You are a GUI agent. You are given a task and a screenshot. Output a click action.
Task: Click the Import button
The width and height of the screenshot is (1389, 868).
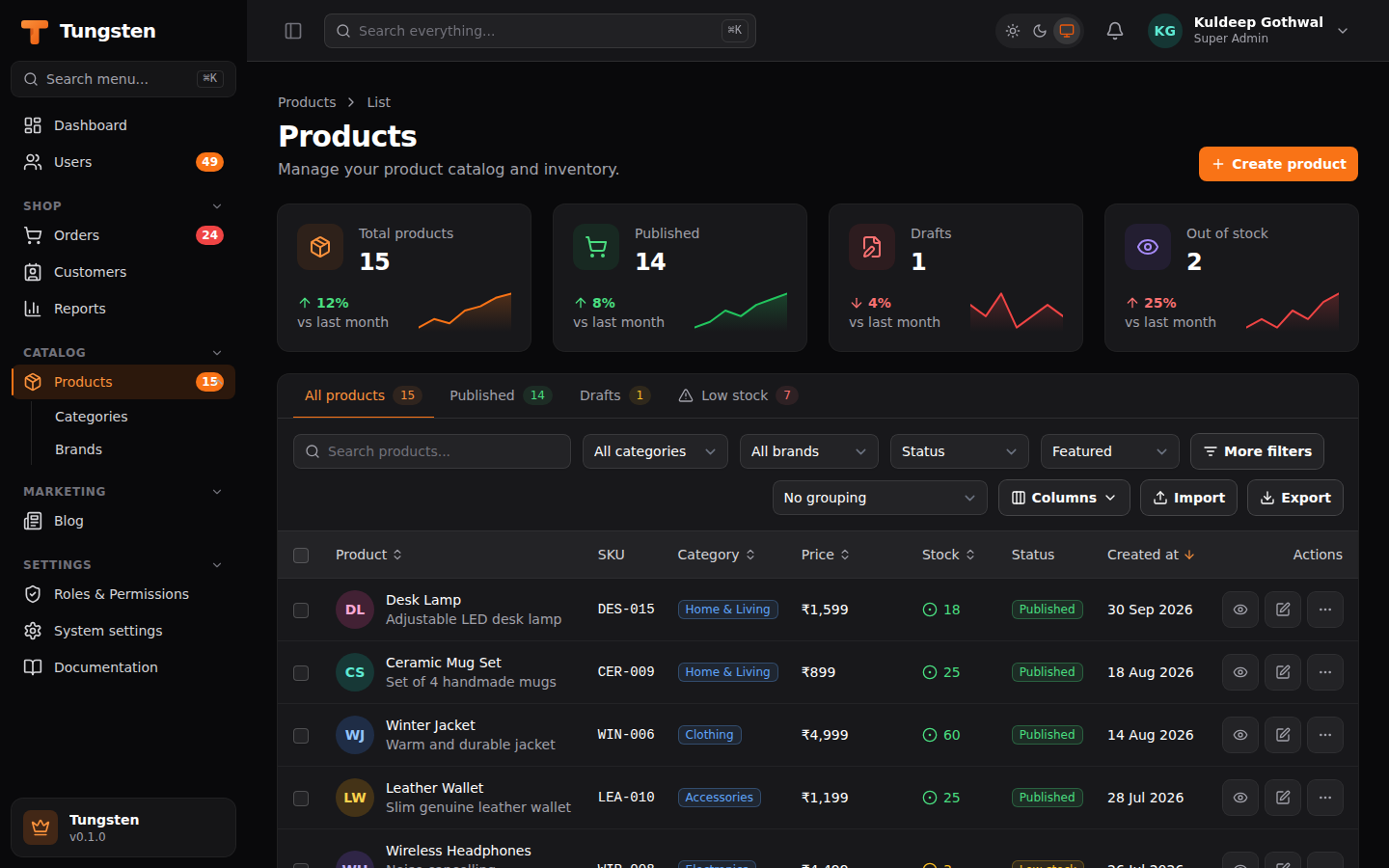1188,498
